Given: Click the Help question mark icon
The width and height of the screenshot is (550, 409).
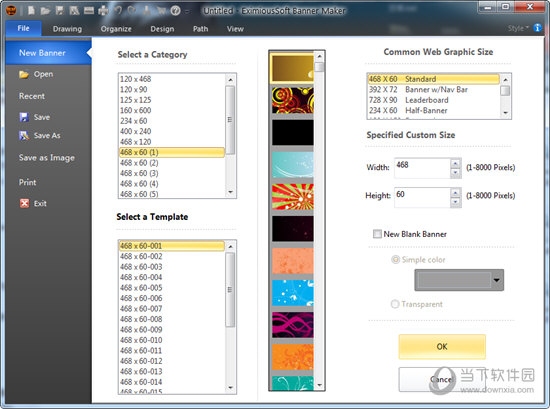Looking at the screenshot, I should click(x=175, y=11).
